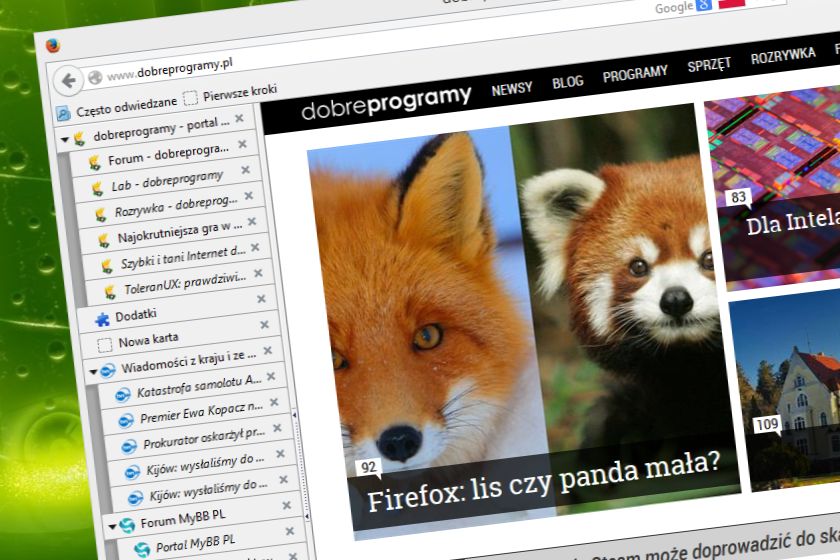Image resolution: width=840 pixels, height=560 pixels.
Task: Close the Dodatki tab
Action: (261, 298)
